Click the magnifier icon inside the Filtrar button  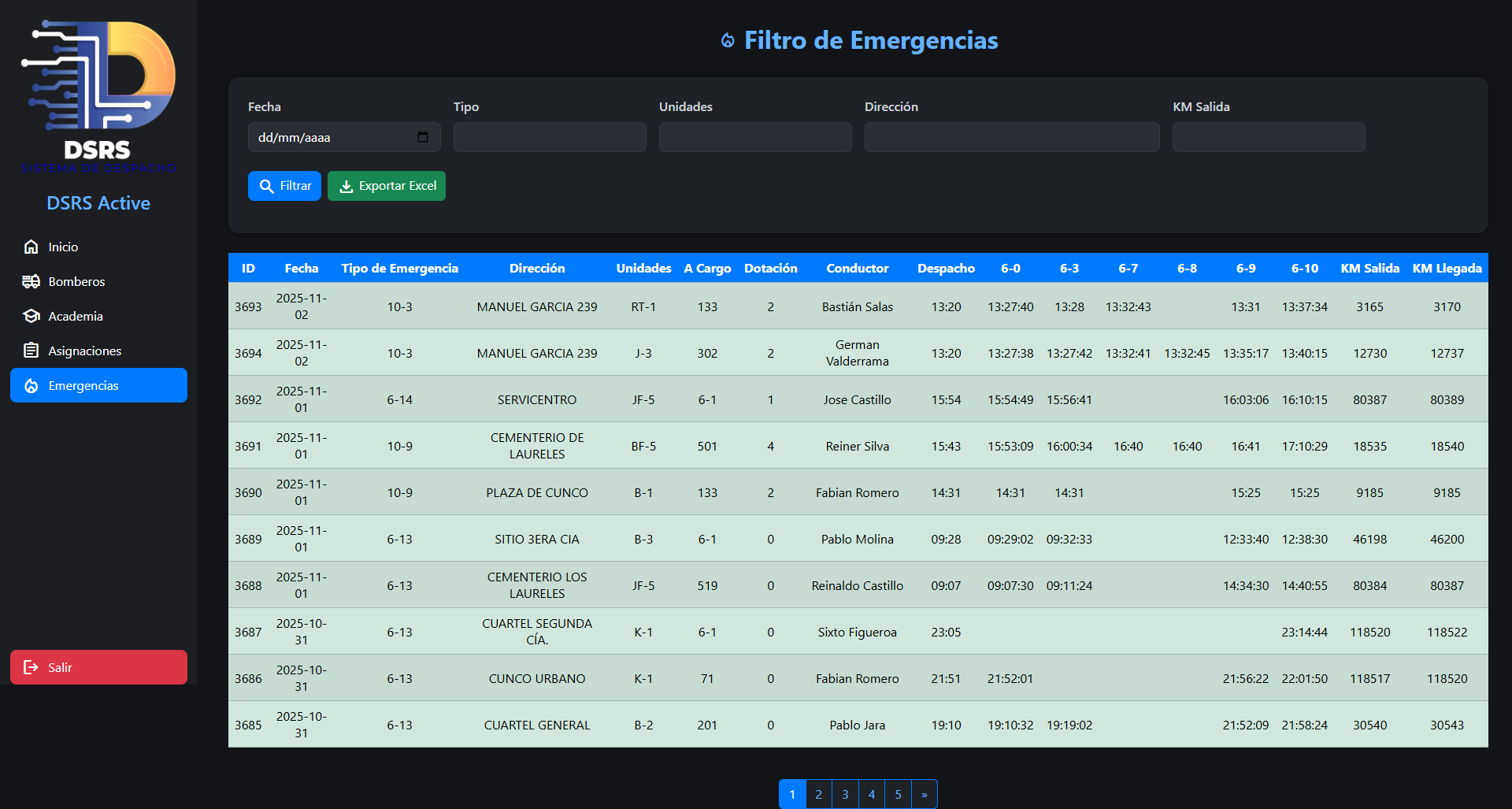(266, 186)
